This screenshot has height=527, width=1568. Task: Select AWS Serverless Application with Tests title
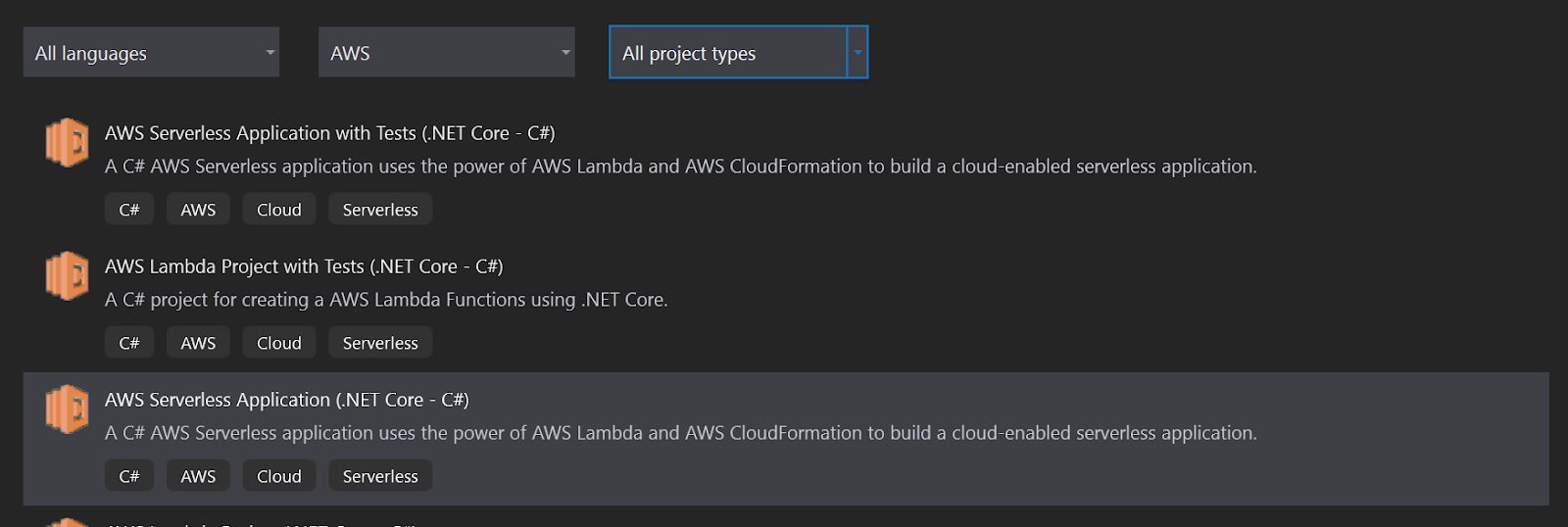[x=329, y=133]
